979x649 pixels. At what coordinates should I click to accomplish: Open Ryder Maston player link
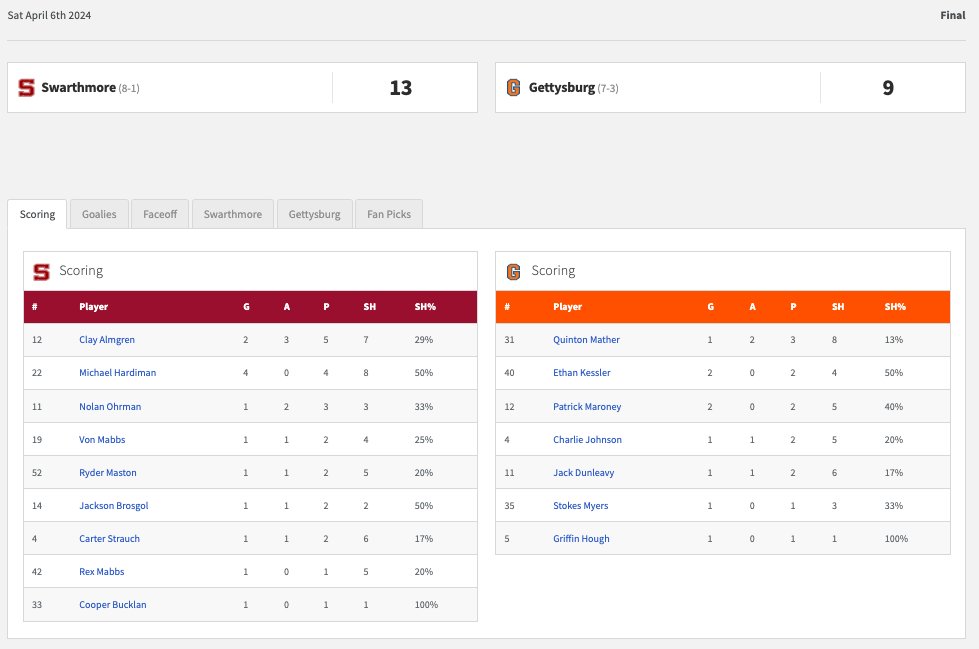[x=107, y=473]
